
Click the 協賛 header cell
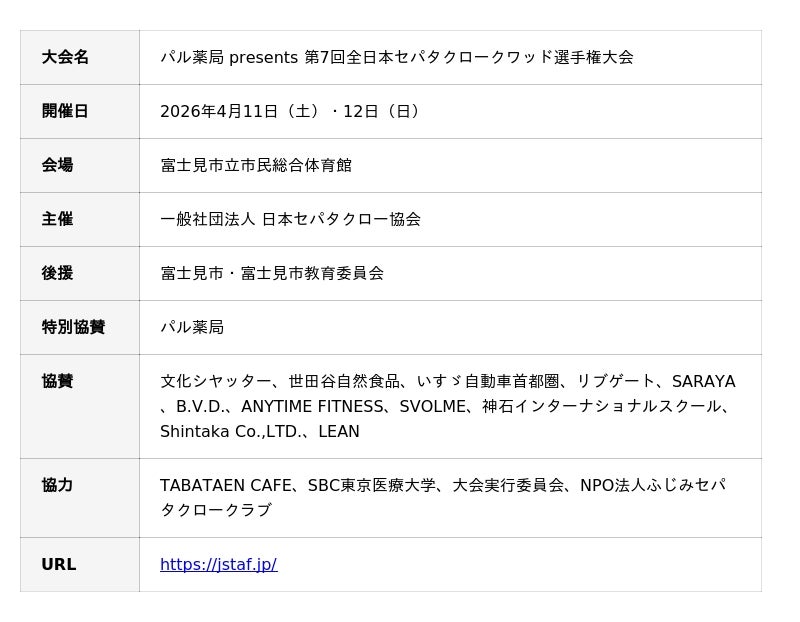tap(57, 381)
